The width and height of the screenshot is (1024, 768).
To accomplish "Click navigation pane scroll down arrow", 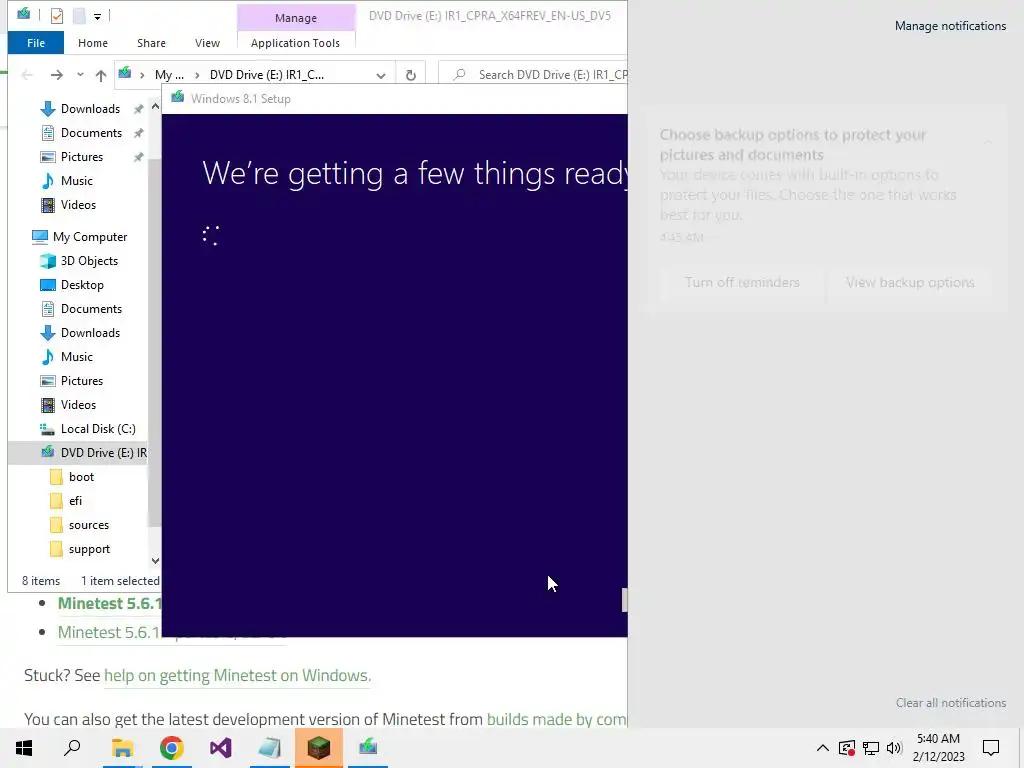I will (x=155, y=560).
